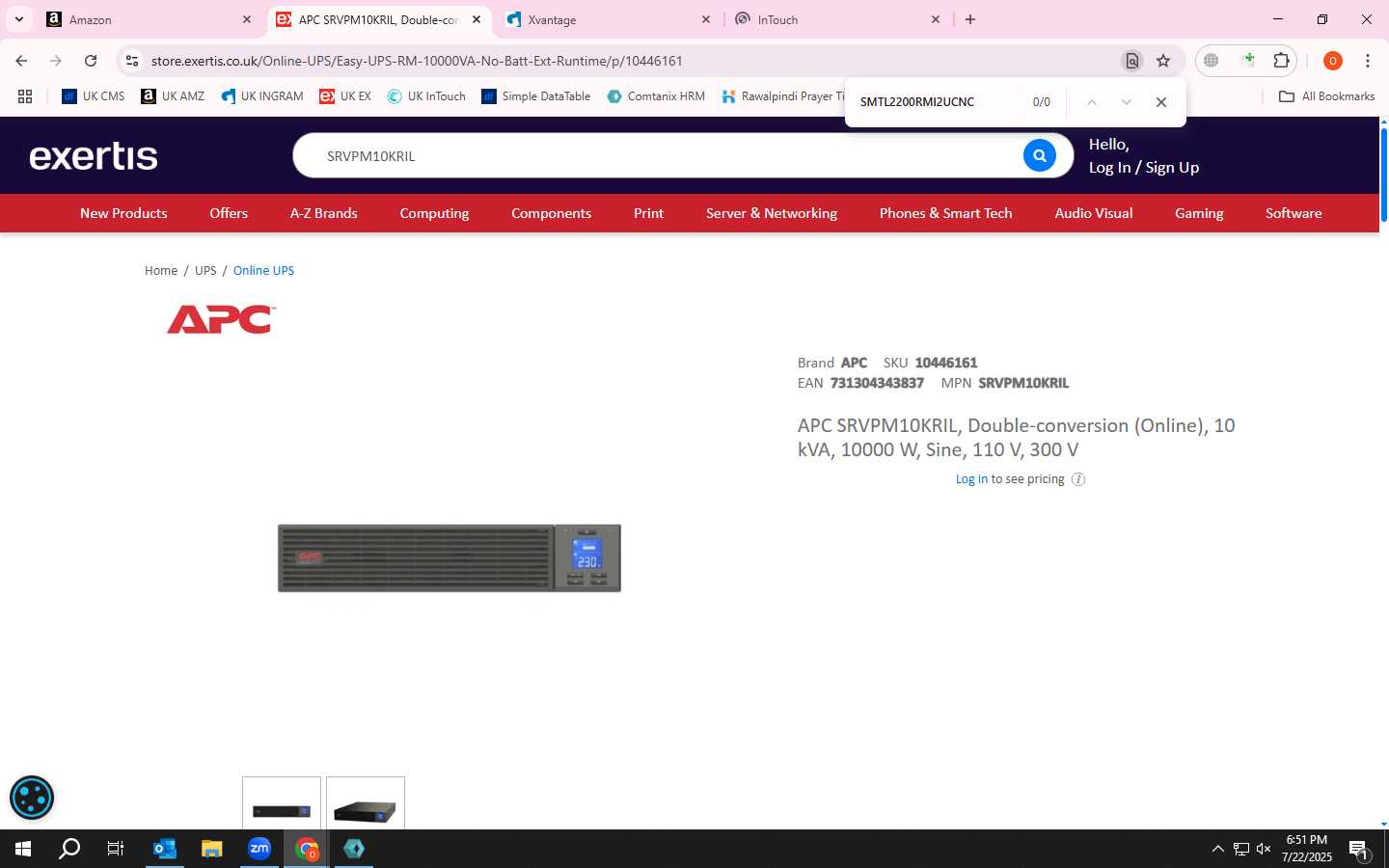The width and height of the screenshot is (1389, 868).
Task: Open Windows taskbar search
Action: 69,849
